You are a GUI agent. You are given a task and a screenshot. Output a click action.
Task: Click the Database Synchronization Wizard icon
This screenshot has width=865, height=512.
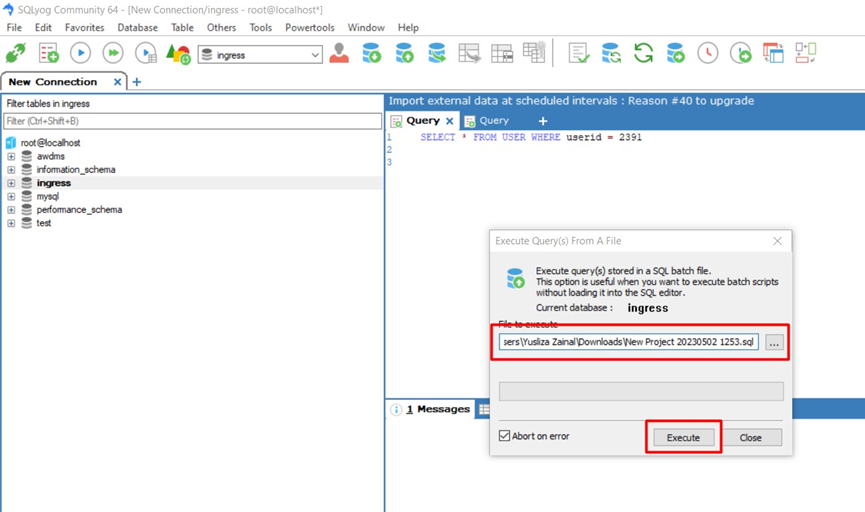(611, 54)
